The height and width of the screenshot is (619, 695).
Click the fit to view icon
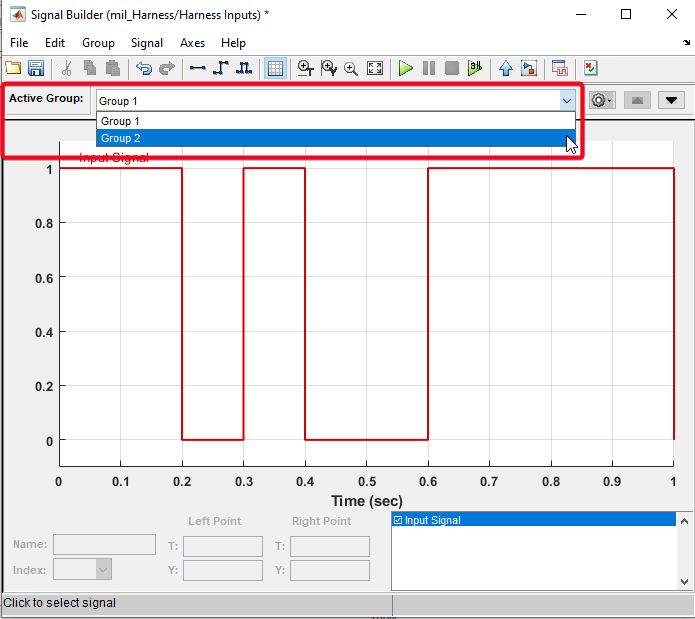click(375, 69)
